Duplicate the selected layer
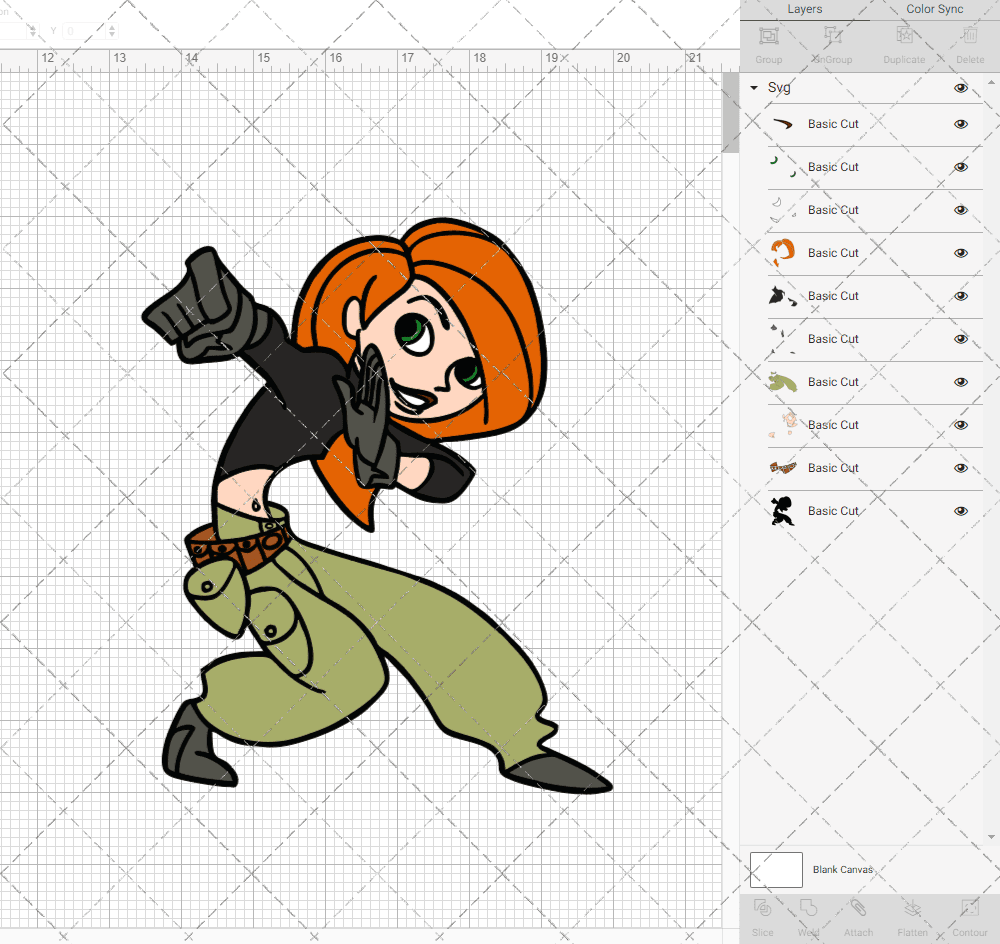 903,43
